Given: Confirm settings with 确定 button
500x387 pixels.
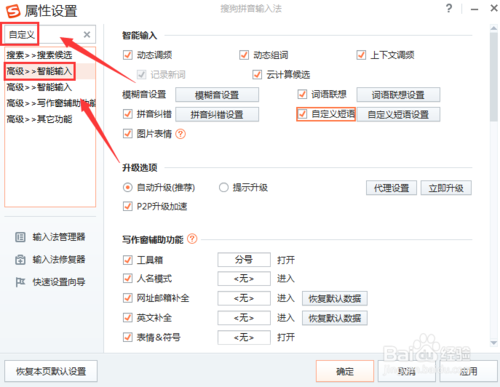Looking at the screenshot, I should click(345, 371).
